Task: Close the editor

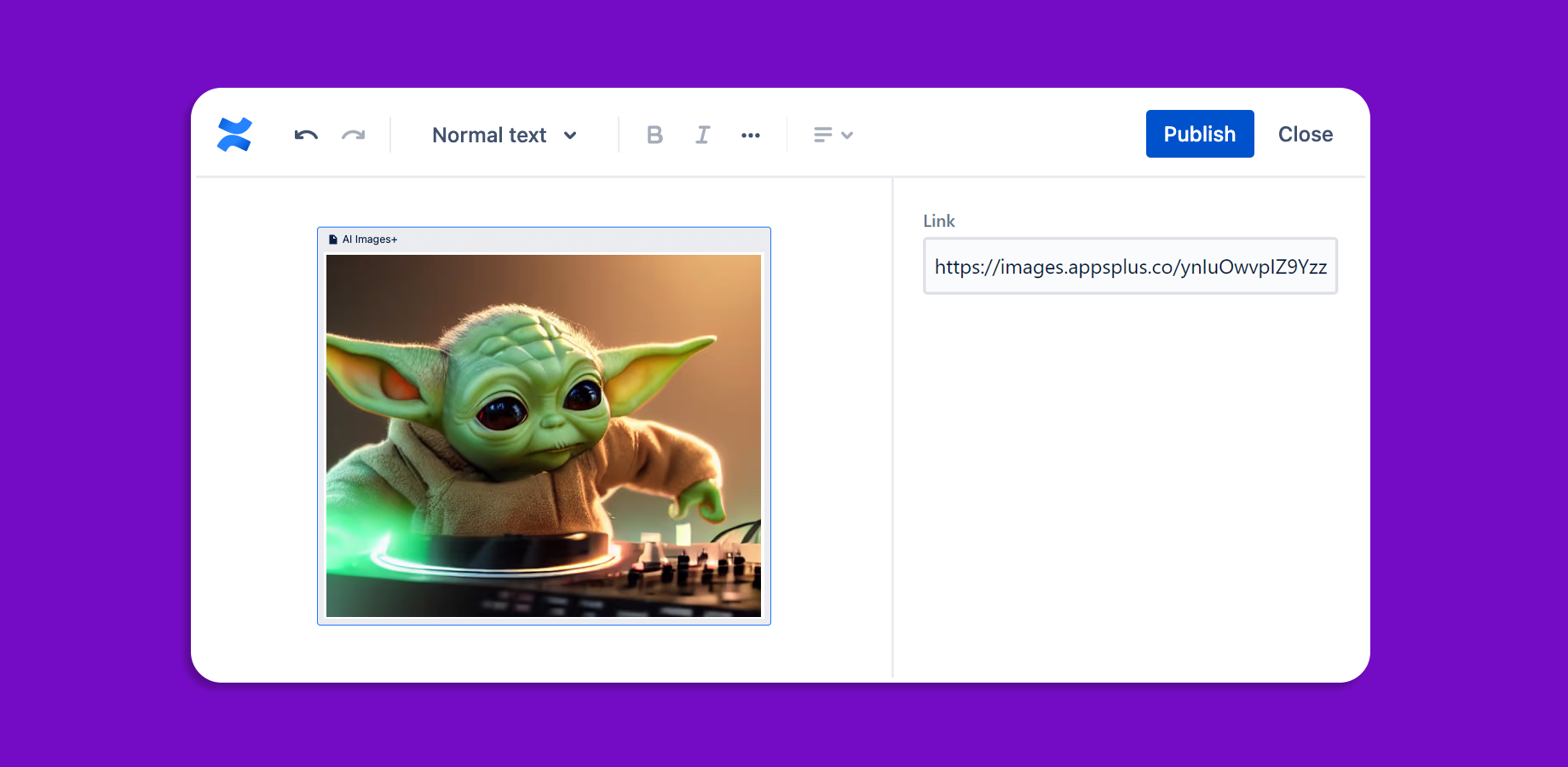Action: (x=1306, y=134)
